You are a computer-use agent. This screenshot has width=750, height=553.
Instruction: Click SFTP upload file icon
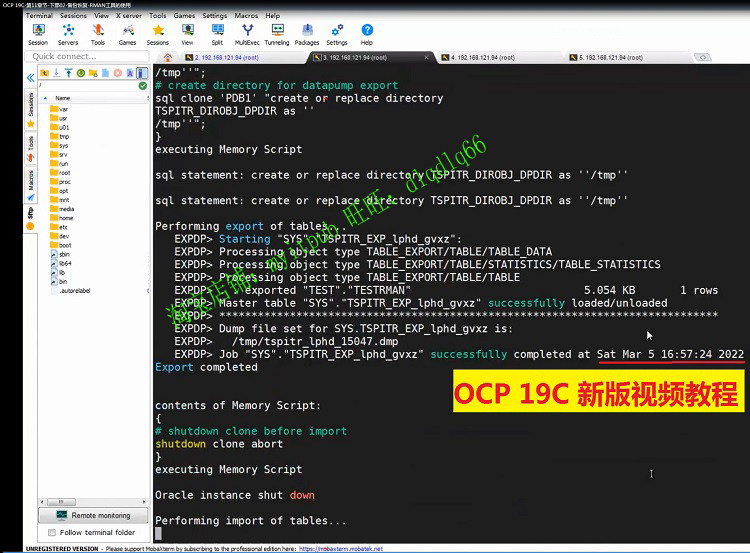68,73
